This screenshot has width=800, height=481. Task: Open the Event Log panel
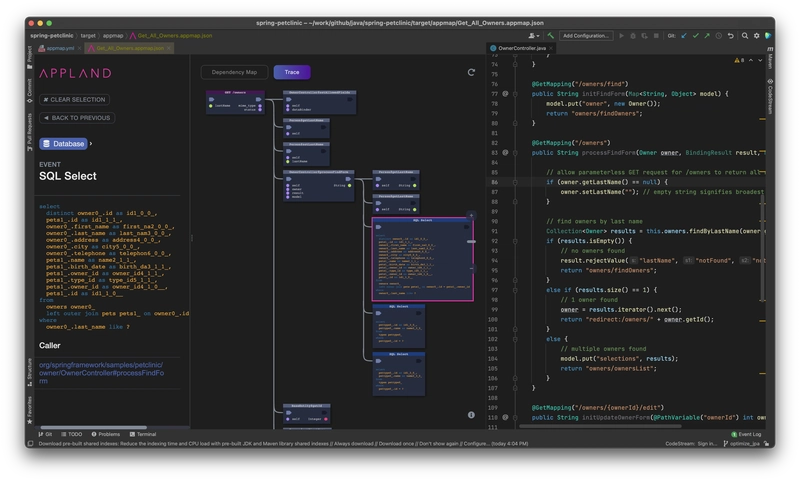[x=746, y=435]
